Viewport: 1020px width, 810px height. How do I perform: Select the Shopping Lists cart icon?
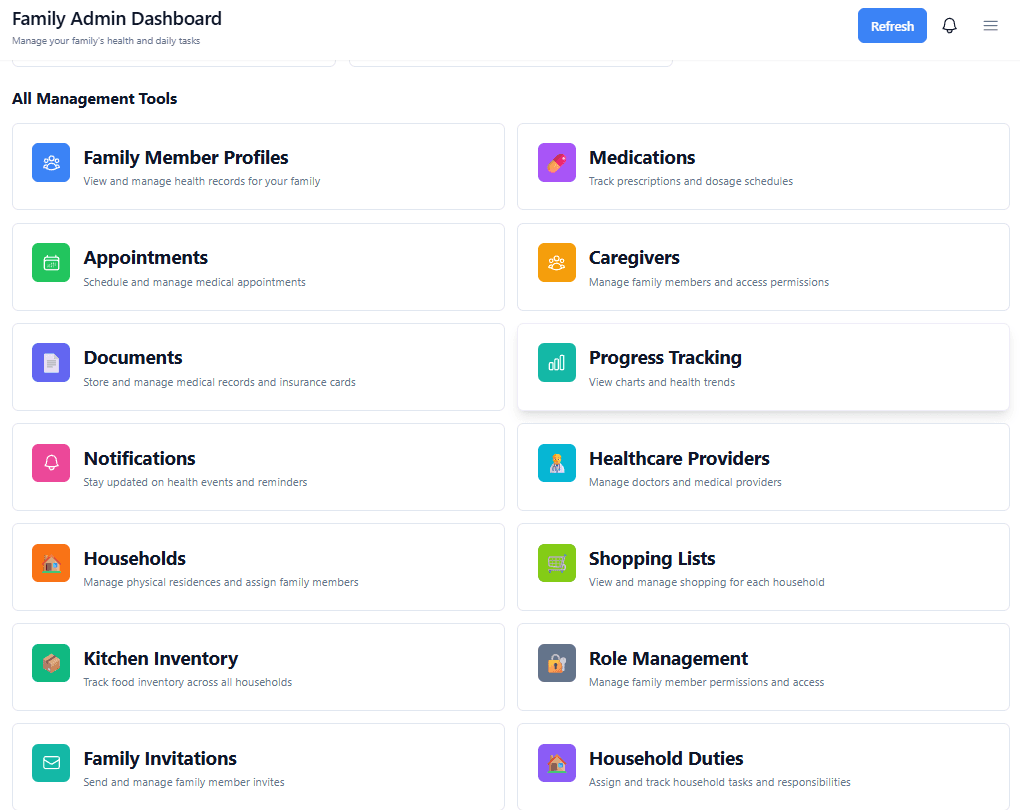click(x=556, y=562)
